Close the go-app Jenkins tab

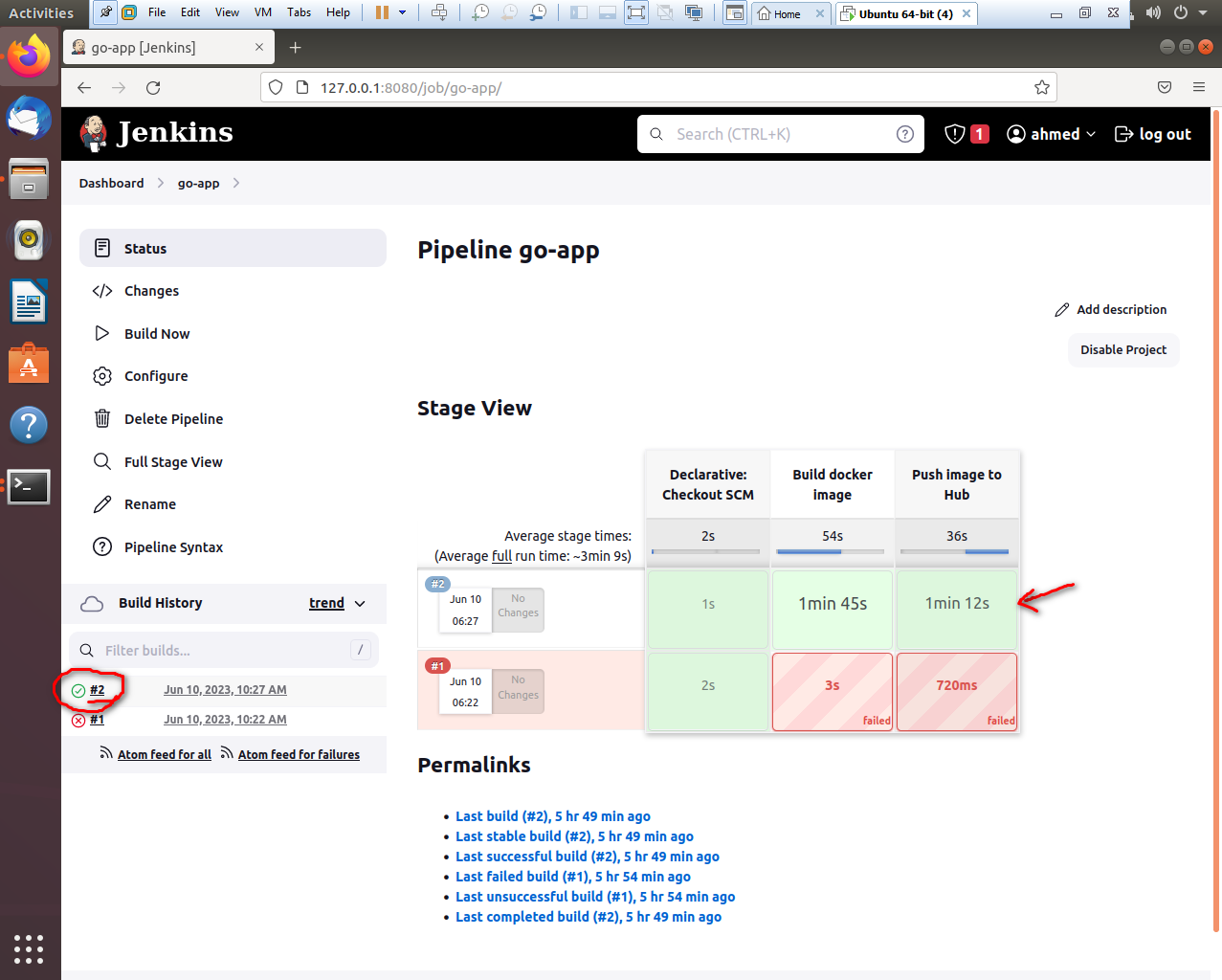click(259, 47)
